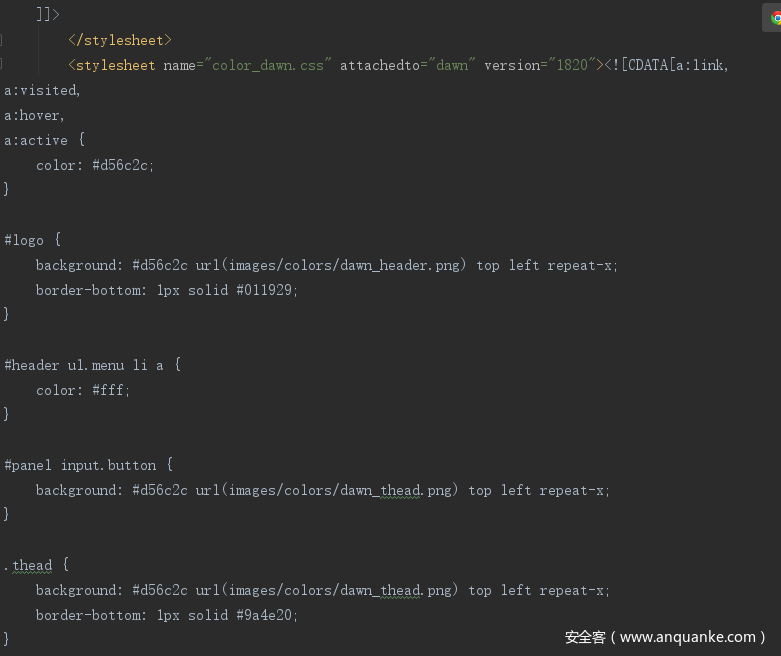This screenshot has width=781, height=656.
Task: Click fold marker beside closing stylesheet tag
Action: [x=3, y=40]
